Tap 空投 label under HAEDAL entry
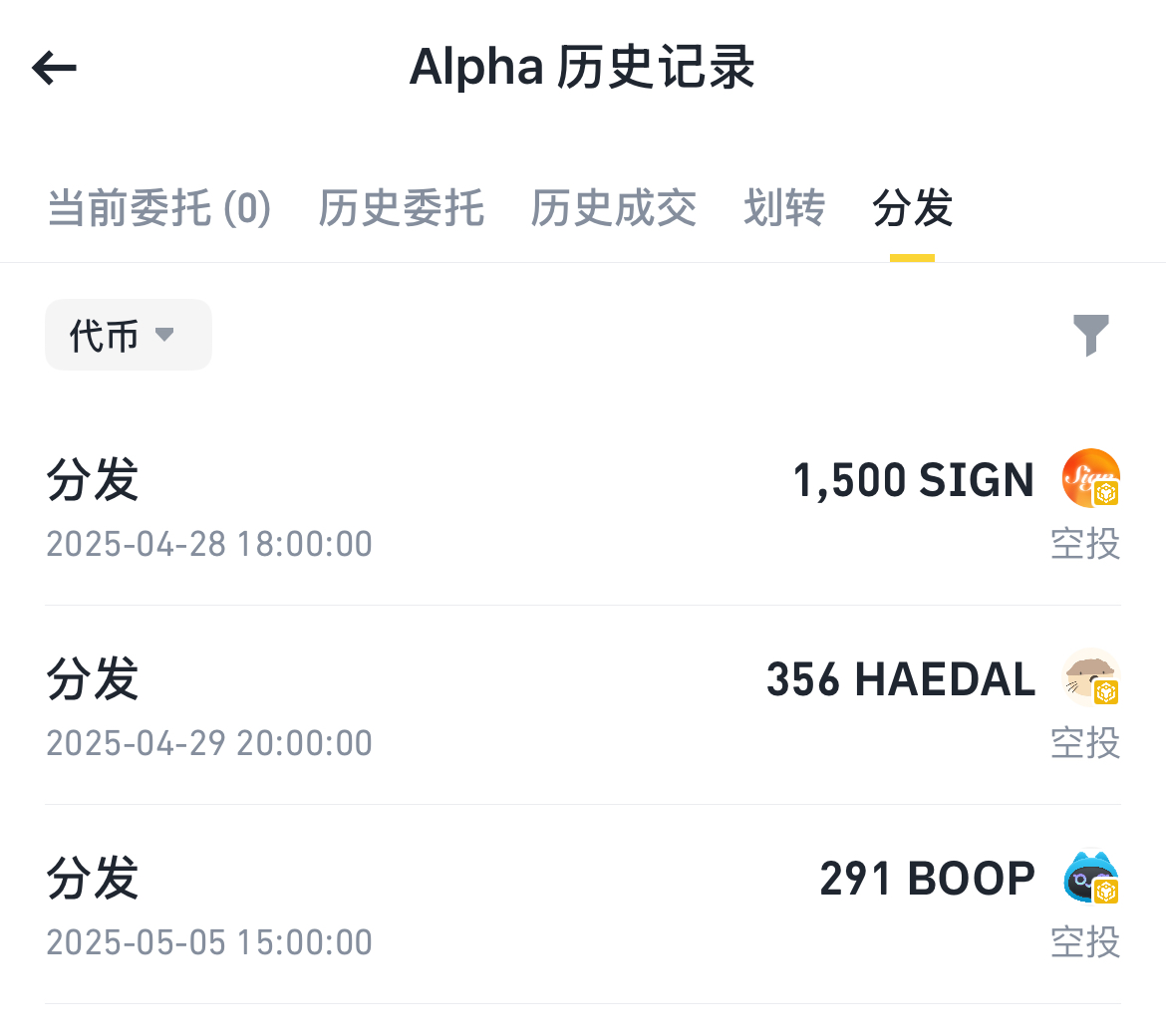 click(x=1085, y=742)
